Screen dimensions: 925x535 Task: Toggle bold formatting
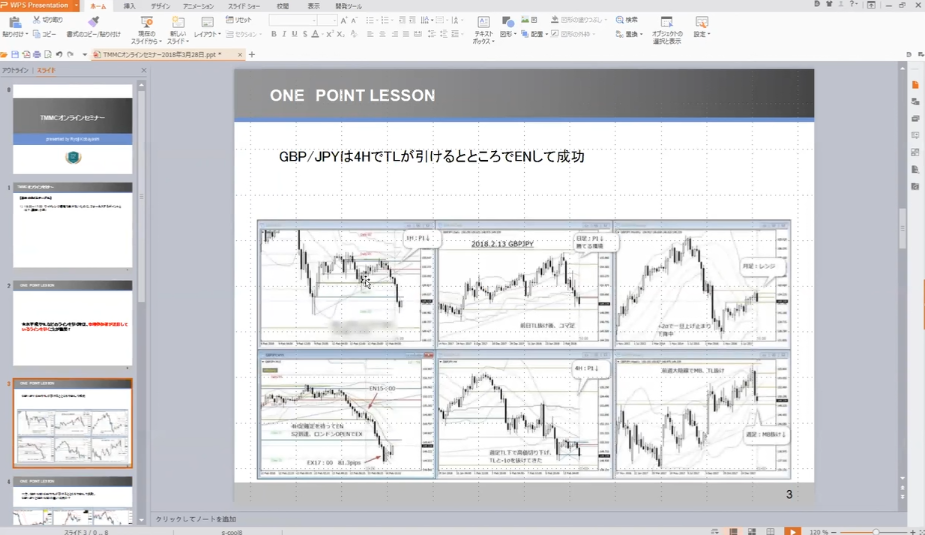click(273, 34)
